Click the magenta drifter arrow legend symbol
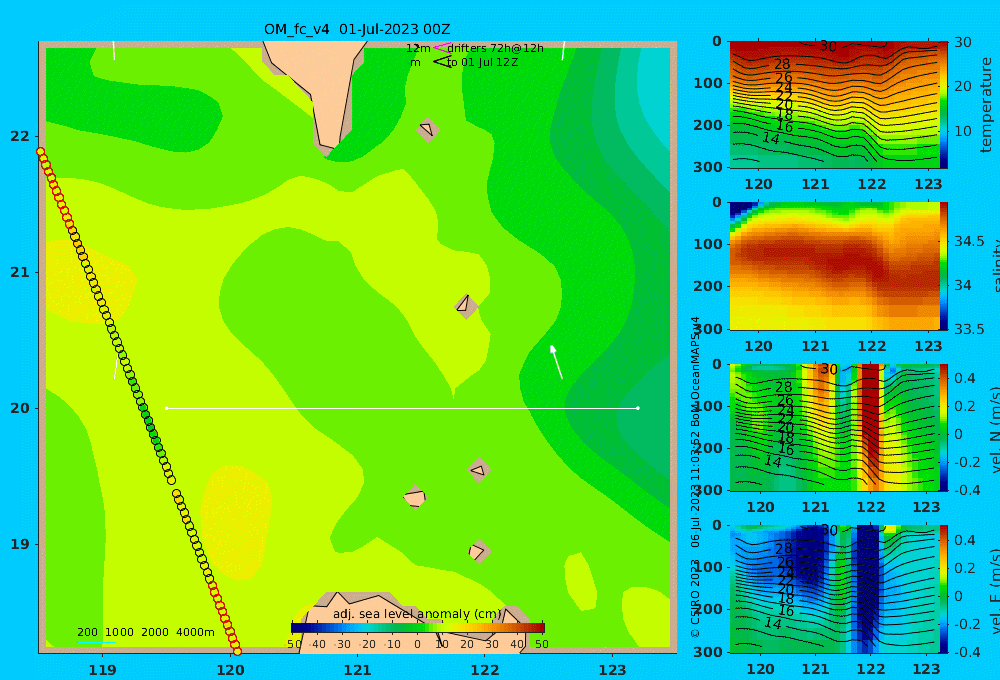The height and width of the screenshot is (680, 1000). tap(441, 48)
